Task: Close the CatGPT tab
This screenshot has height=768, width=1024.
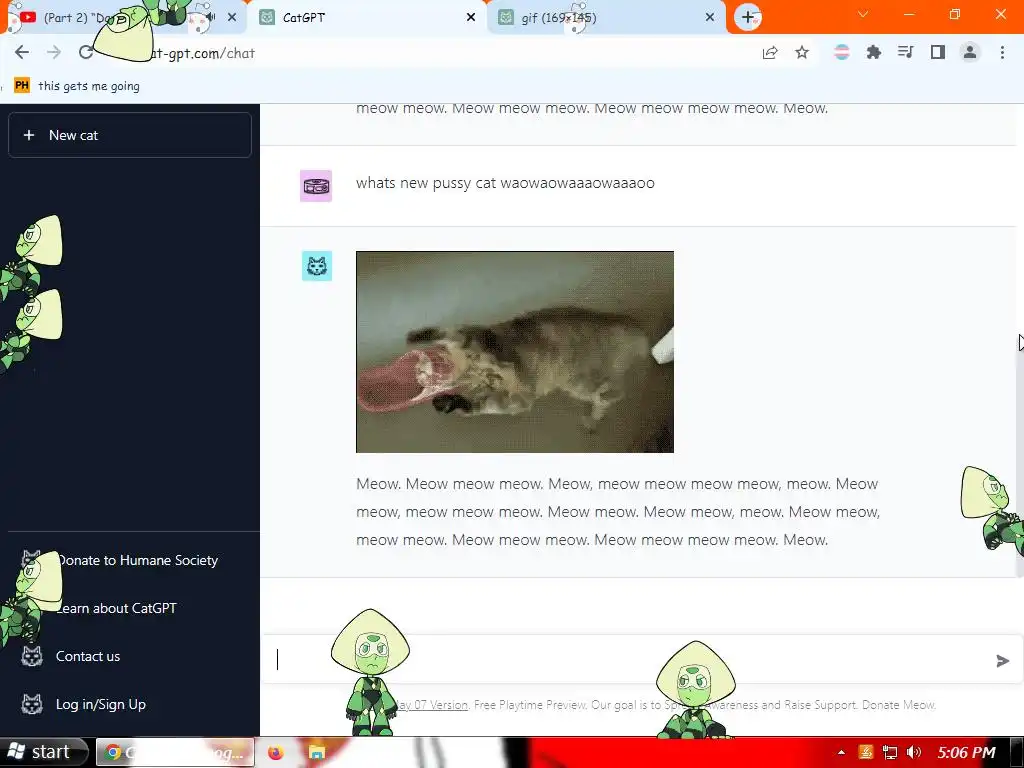Action: tap(471, 18)
